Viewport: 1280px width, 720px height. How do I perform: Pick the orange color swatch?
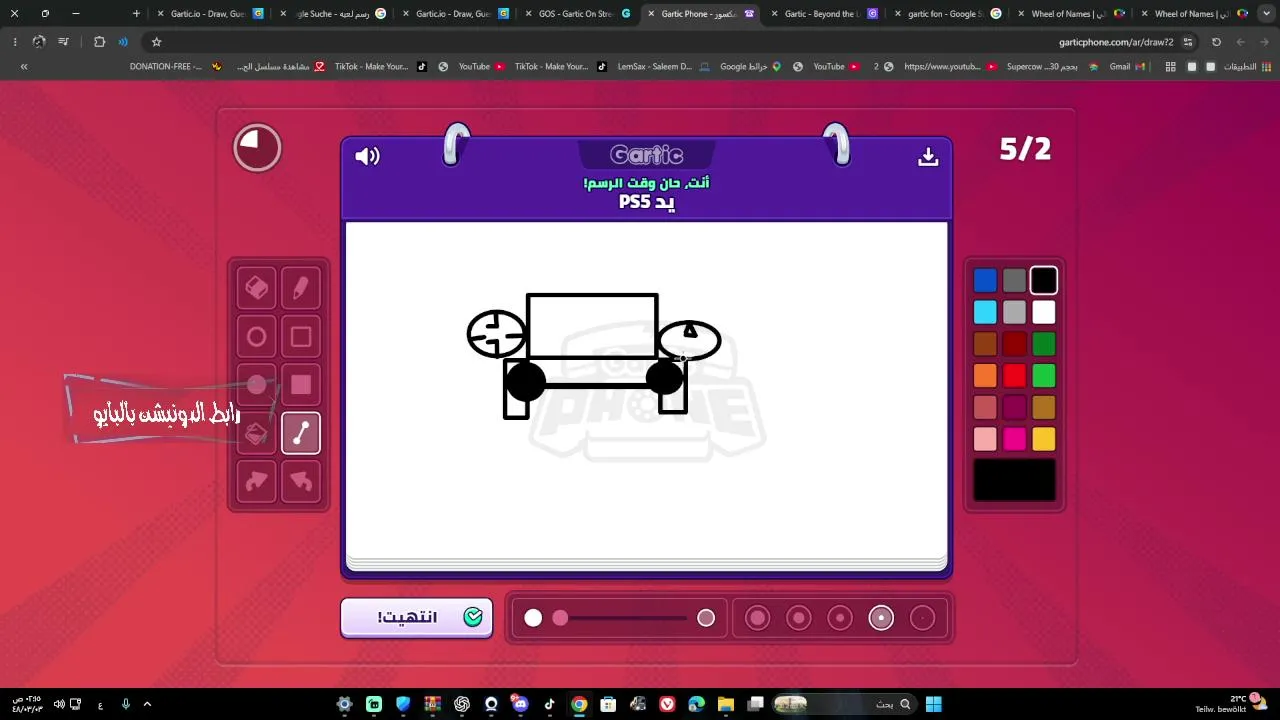(x=985, y=376)
